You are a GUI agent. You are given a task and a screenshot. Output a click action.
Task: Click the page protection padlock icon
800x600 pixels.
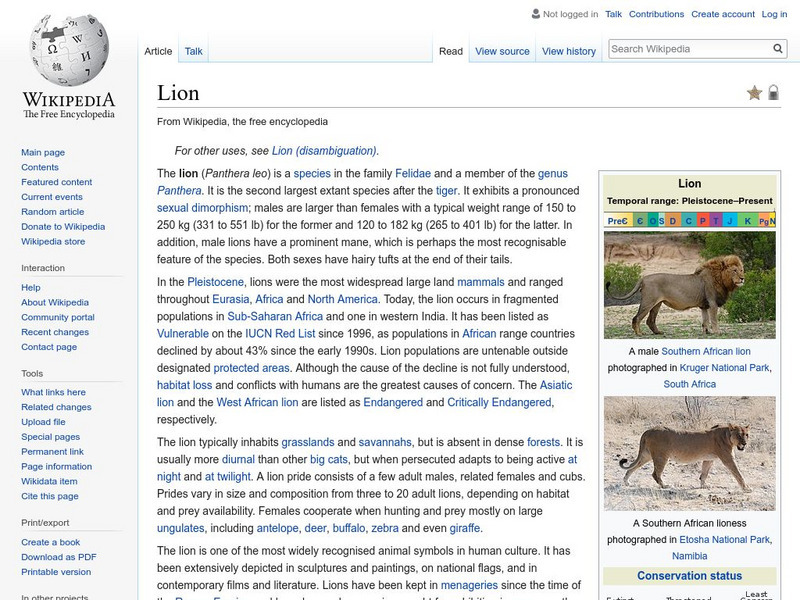point(773,92)
